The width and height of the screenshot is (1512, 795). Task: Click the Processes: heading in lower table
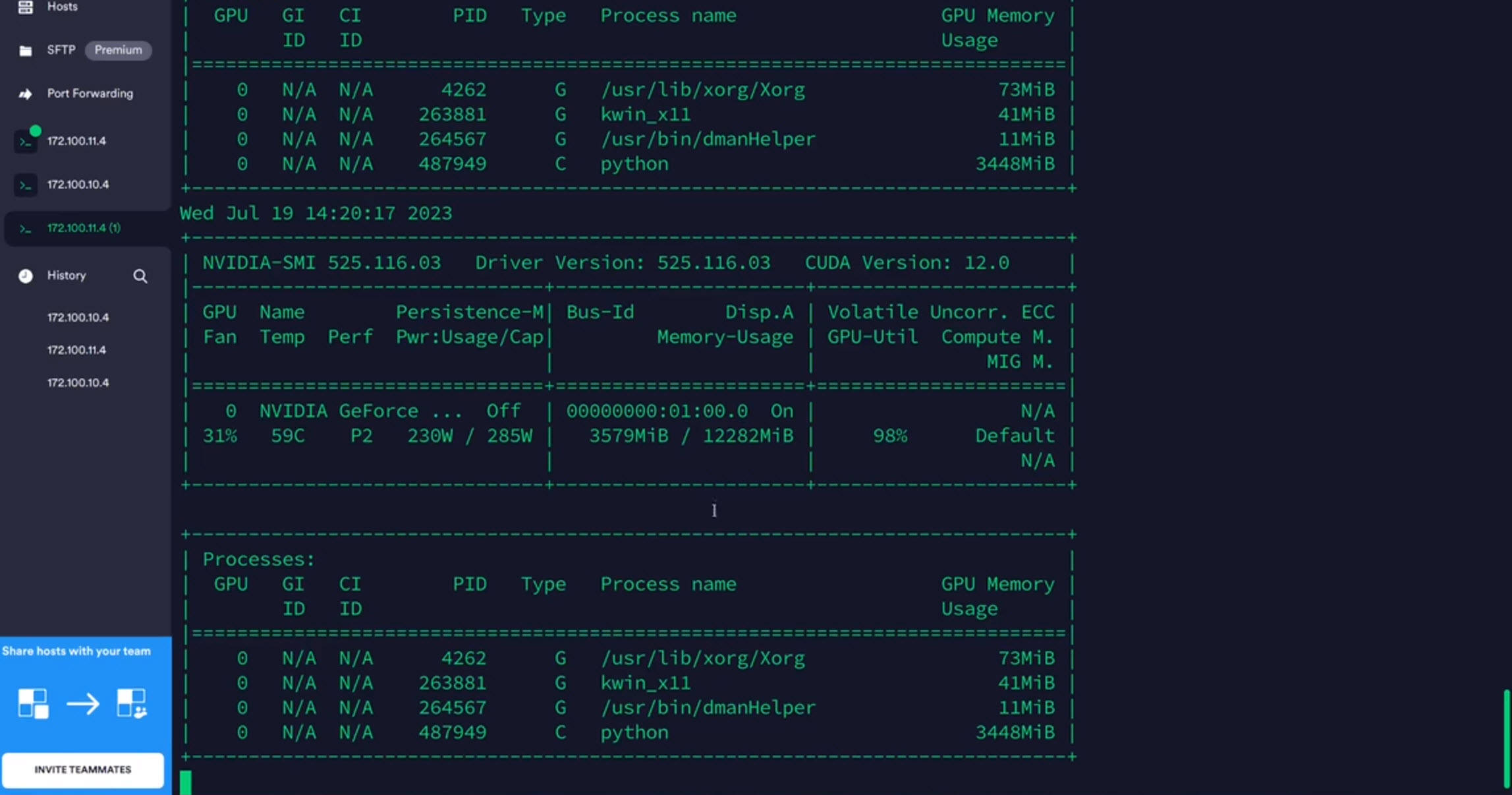(259, 560)
